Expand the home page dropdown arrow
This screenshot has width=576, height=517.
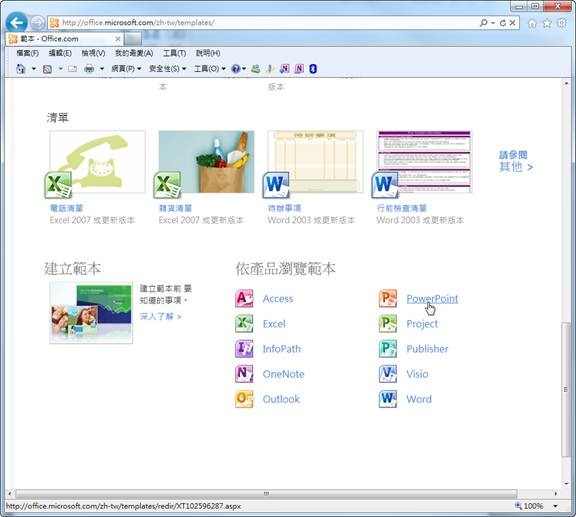tap(33, 69)
